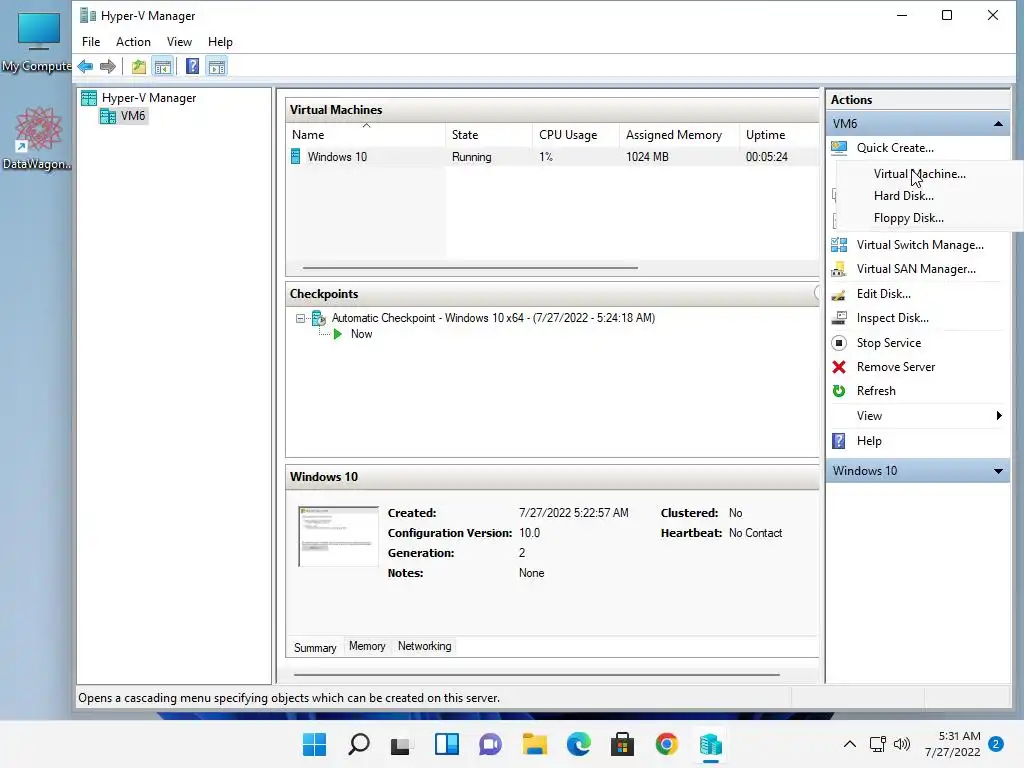Screen dimensions: 1024x768
Task: Click the Forward arrow toolbar icon
Action: (108, 67)
